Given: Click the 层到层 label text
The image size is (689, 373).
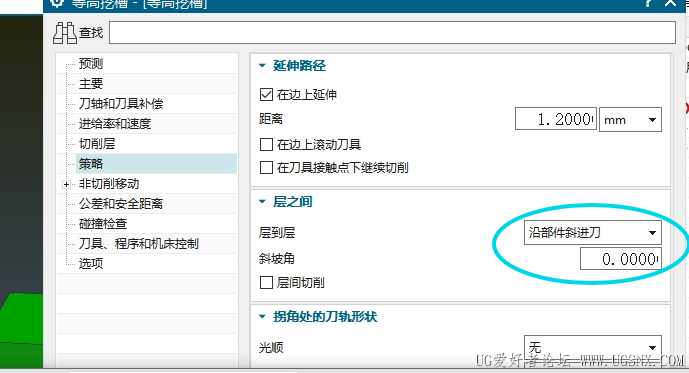Looking at the screenshot, I should 277,232.
